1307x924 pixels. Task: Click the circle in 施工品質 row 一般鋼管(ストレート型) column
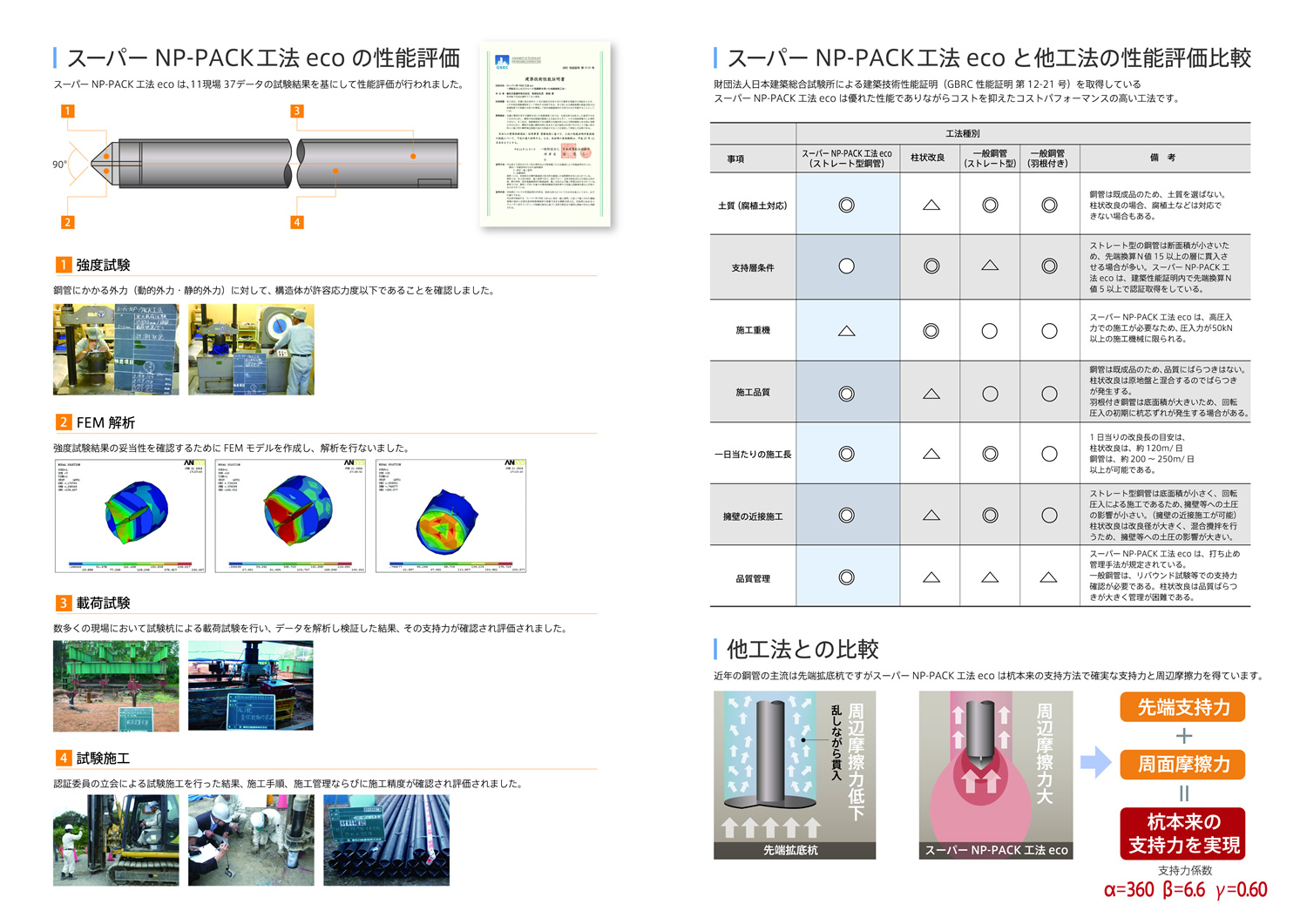tap(990, 394)
